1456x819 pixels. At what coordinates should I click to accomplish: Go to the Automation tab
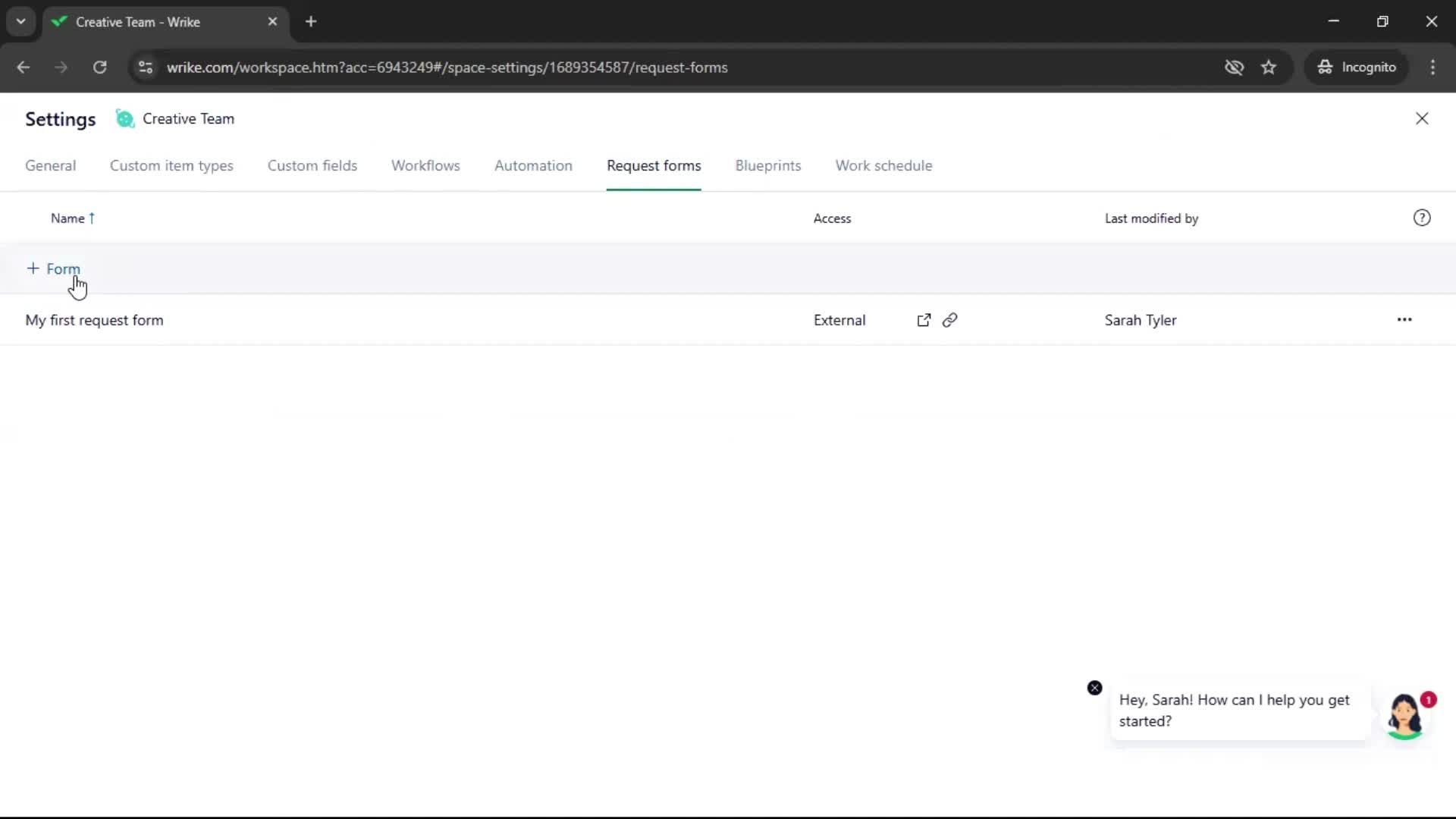(533, 165)
